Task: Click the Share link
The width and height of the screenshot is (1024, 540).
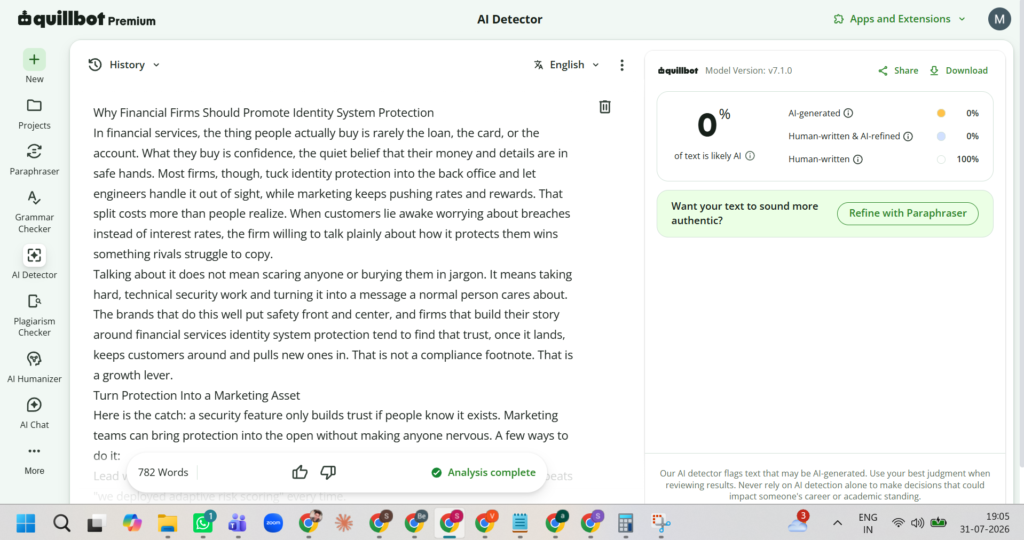Action: click(898, 71)
